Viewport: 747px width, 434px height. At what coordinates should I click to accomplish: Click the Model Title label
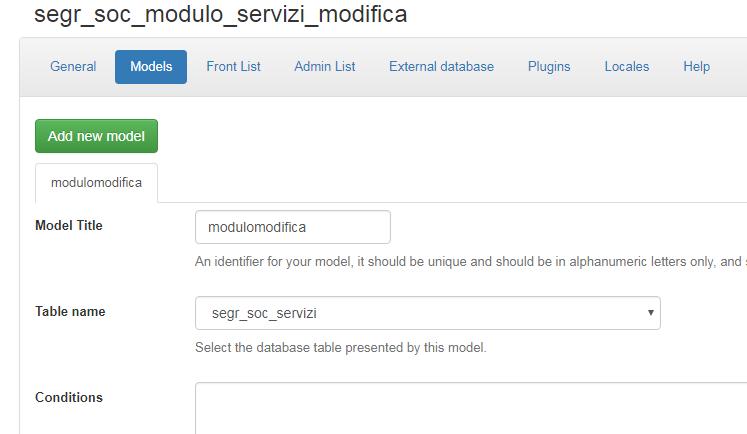pos(69,225)
